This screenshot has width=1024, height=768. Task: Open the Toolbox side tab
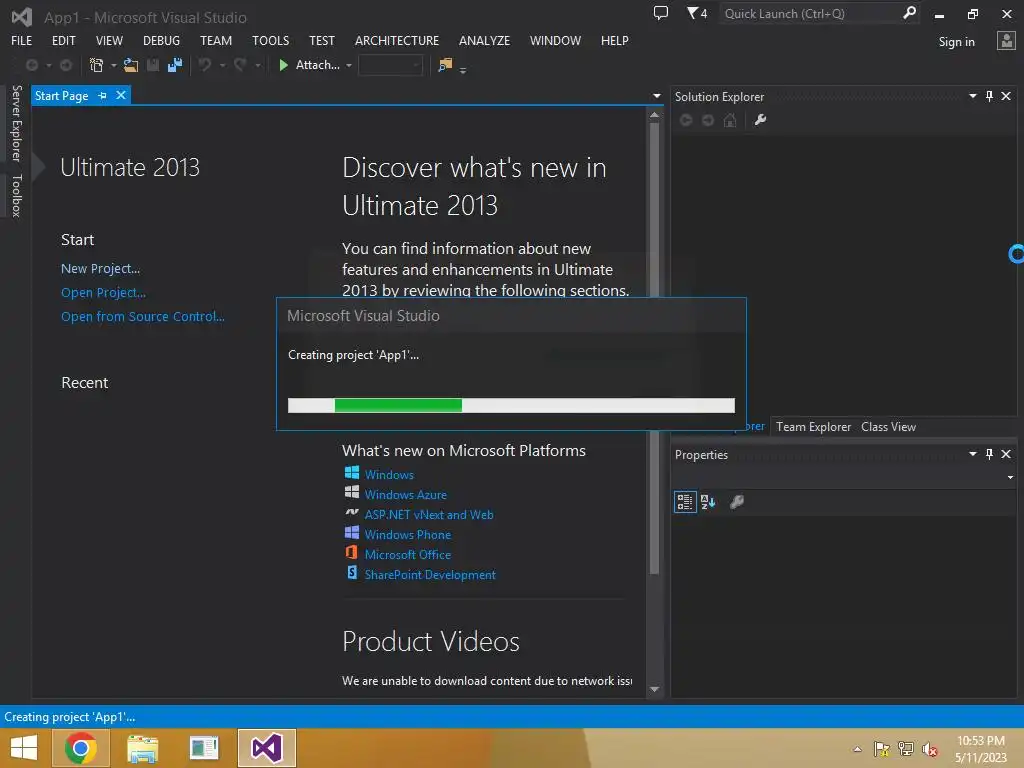(x=17, y=195)
